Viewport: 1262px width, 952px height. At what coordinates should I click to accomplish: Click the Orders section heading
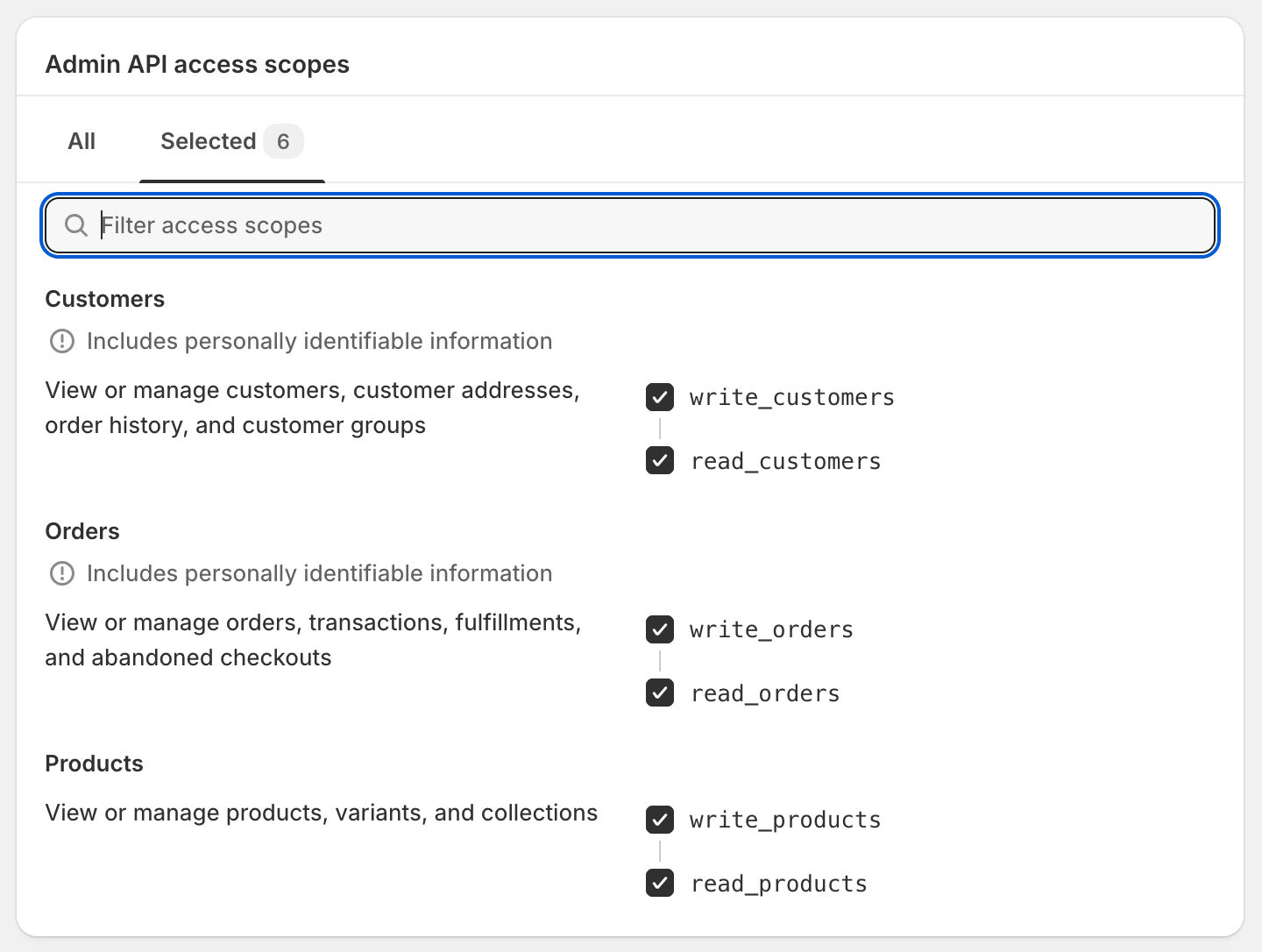pyautogui.click(x=82, y=531)
